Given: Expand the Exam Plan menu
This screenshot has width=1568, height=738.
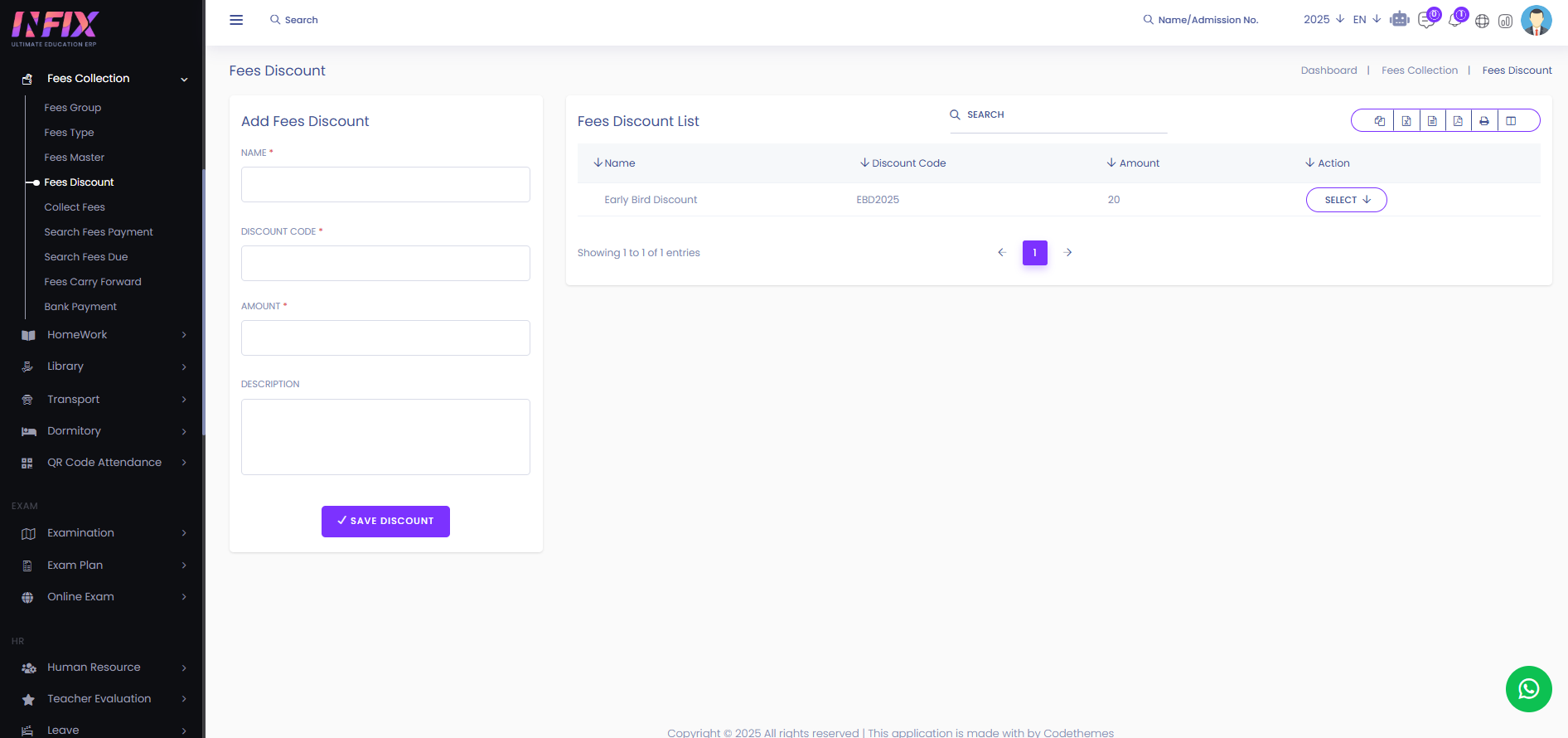Looking at the screenshot, I should (104, 566).
